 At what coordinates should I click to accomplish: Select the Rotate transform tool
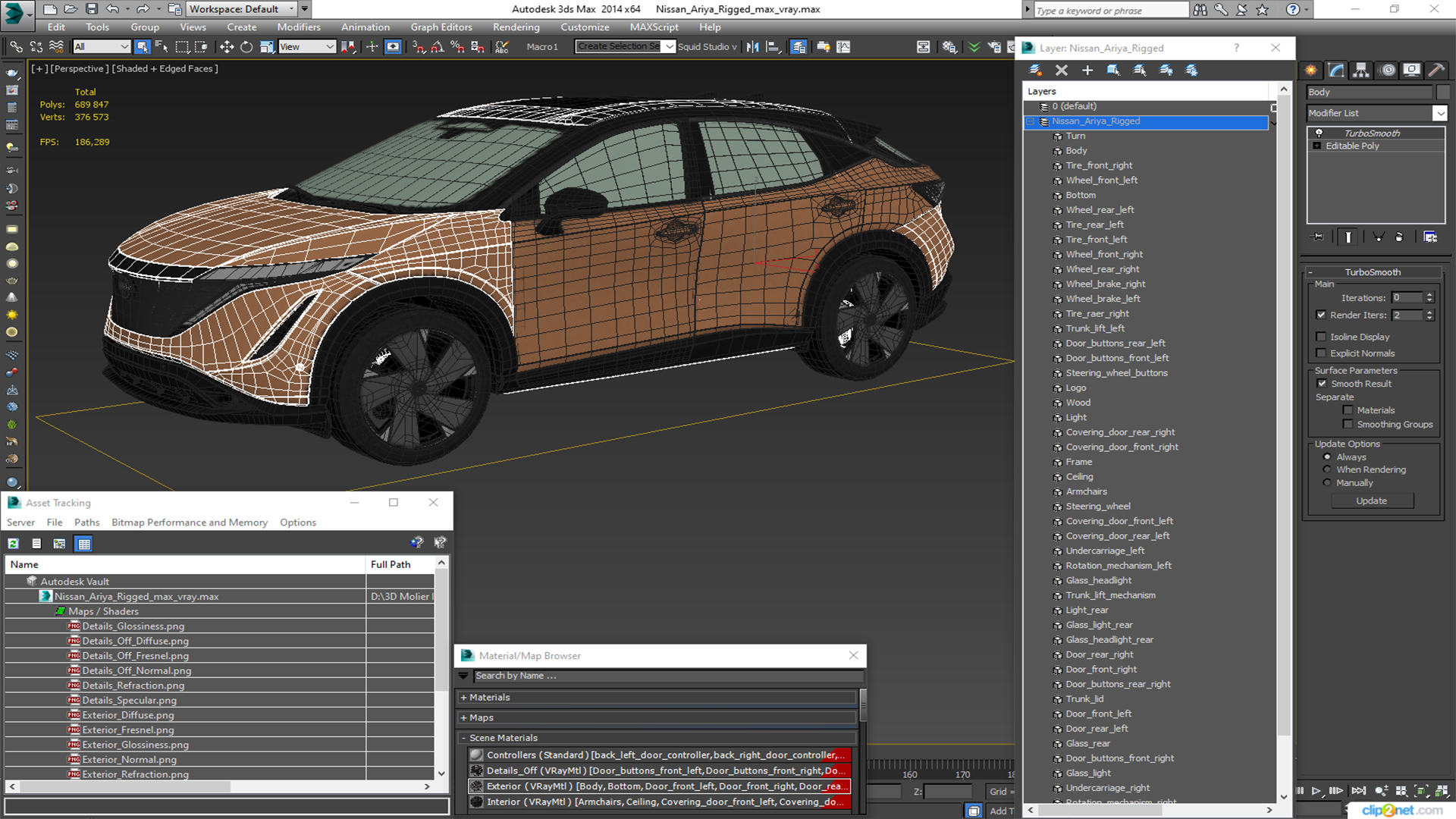coord(246,47)
